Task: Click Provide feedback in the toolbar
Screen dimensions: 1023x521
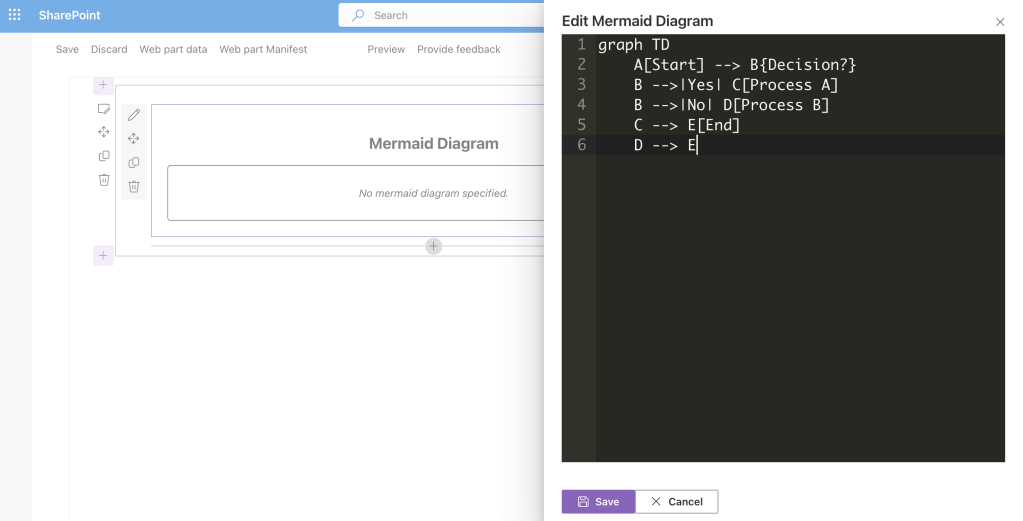Action: 458,49
